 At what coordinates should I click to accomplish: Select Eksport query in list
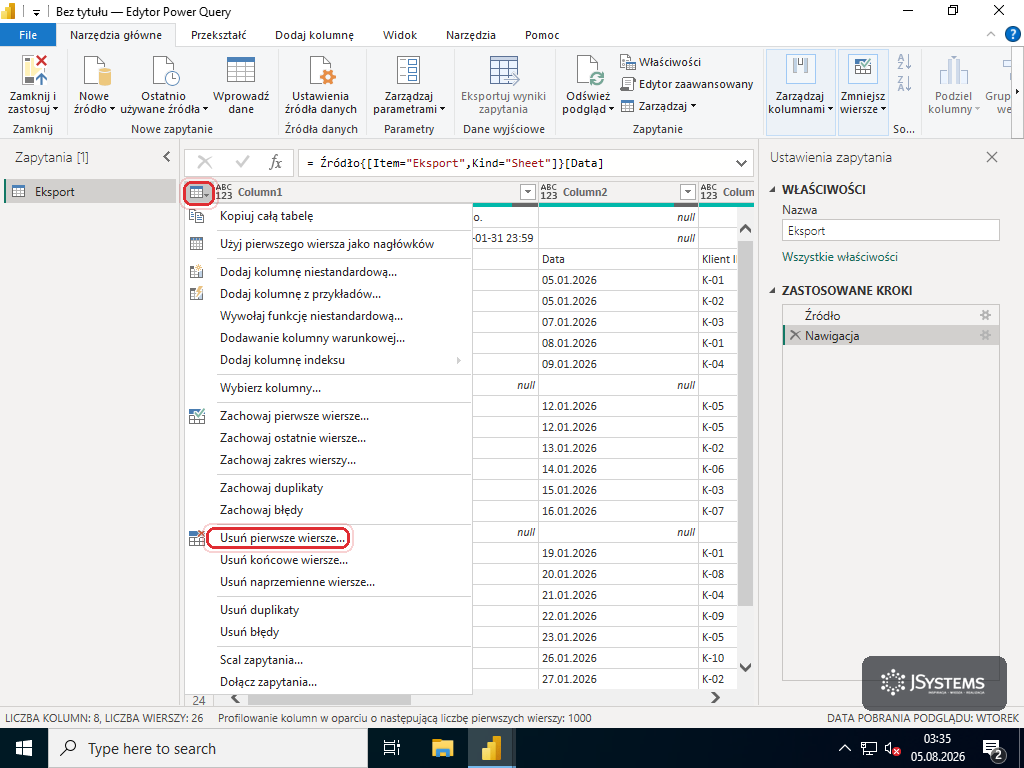click(x=90, y=192)
